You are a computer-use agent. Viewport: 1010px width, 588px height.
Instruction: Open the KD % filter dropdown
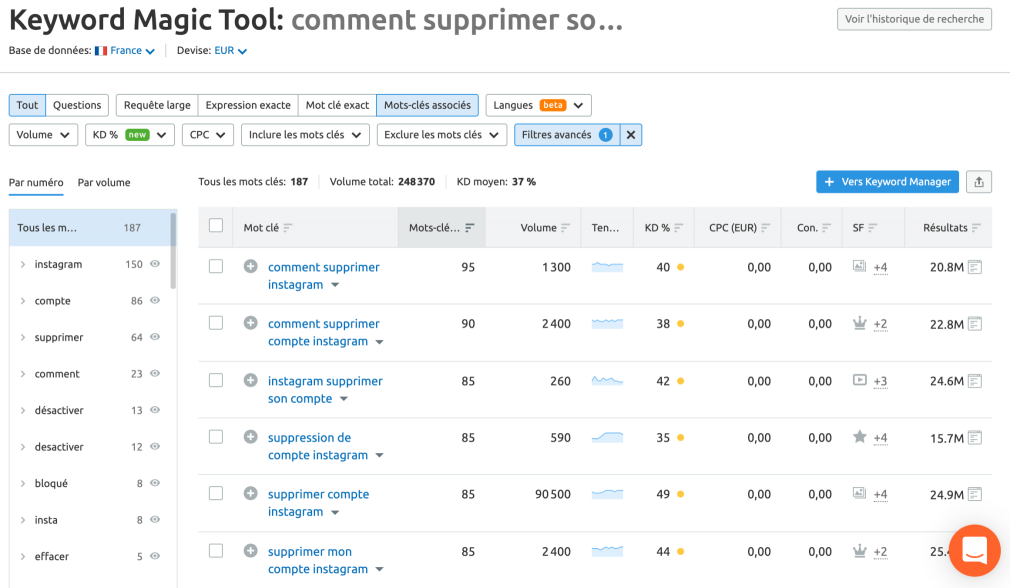(x=129, y=135)
